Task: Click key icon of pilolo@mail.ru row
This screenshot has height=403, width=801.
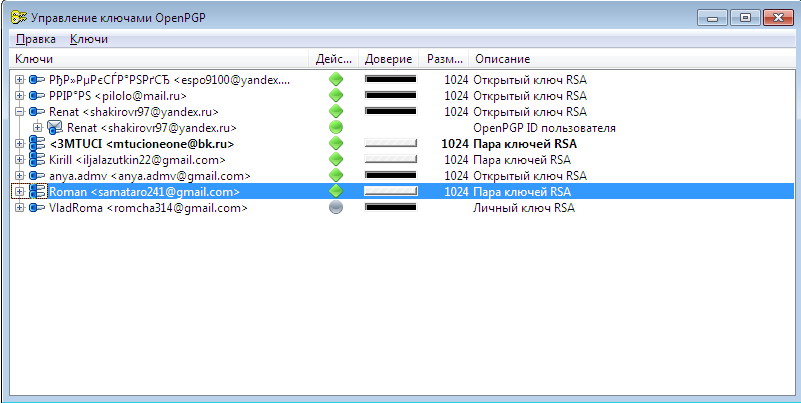Action: [x=37, y=96]
